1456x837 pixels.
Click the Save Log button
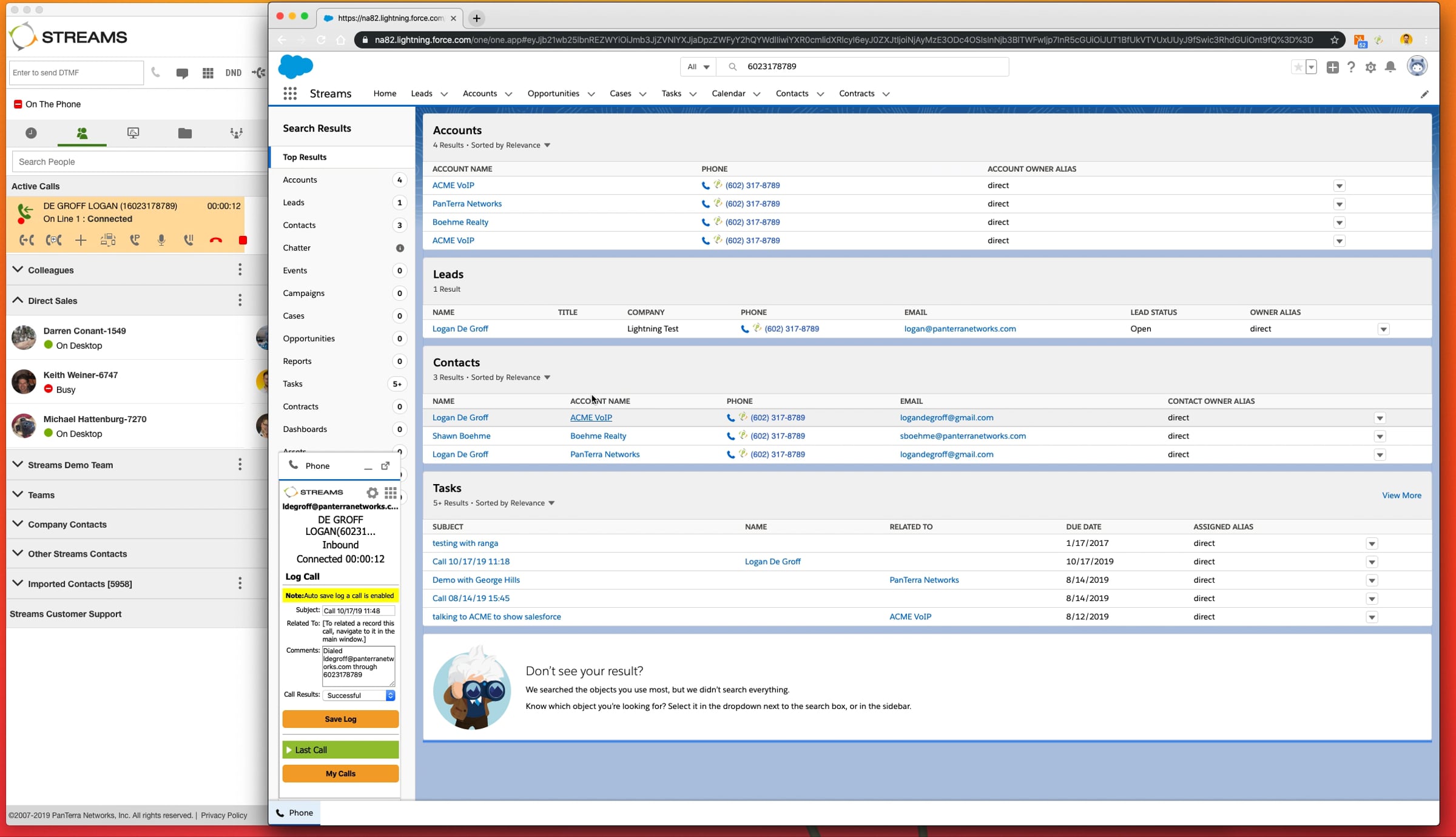click(340, 719)
